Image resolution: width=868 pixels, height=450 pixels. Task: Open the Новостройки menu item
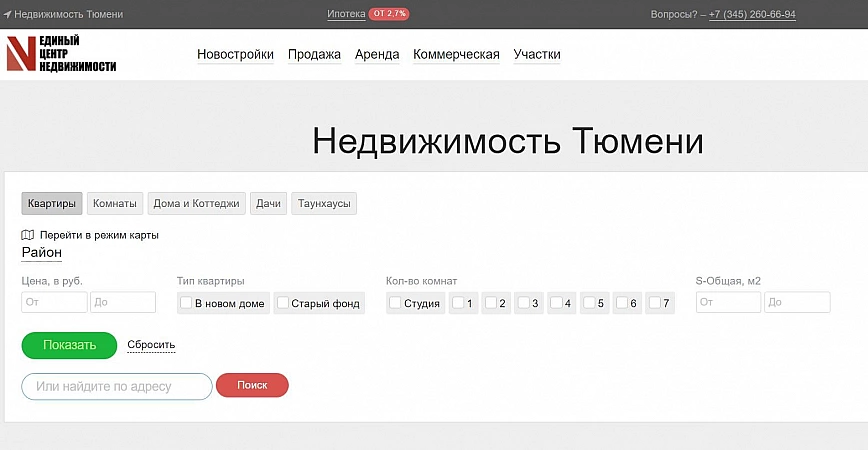pyautogui.click(x=235, y=55)
